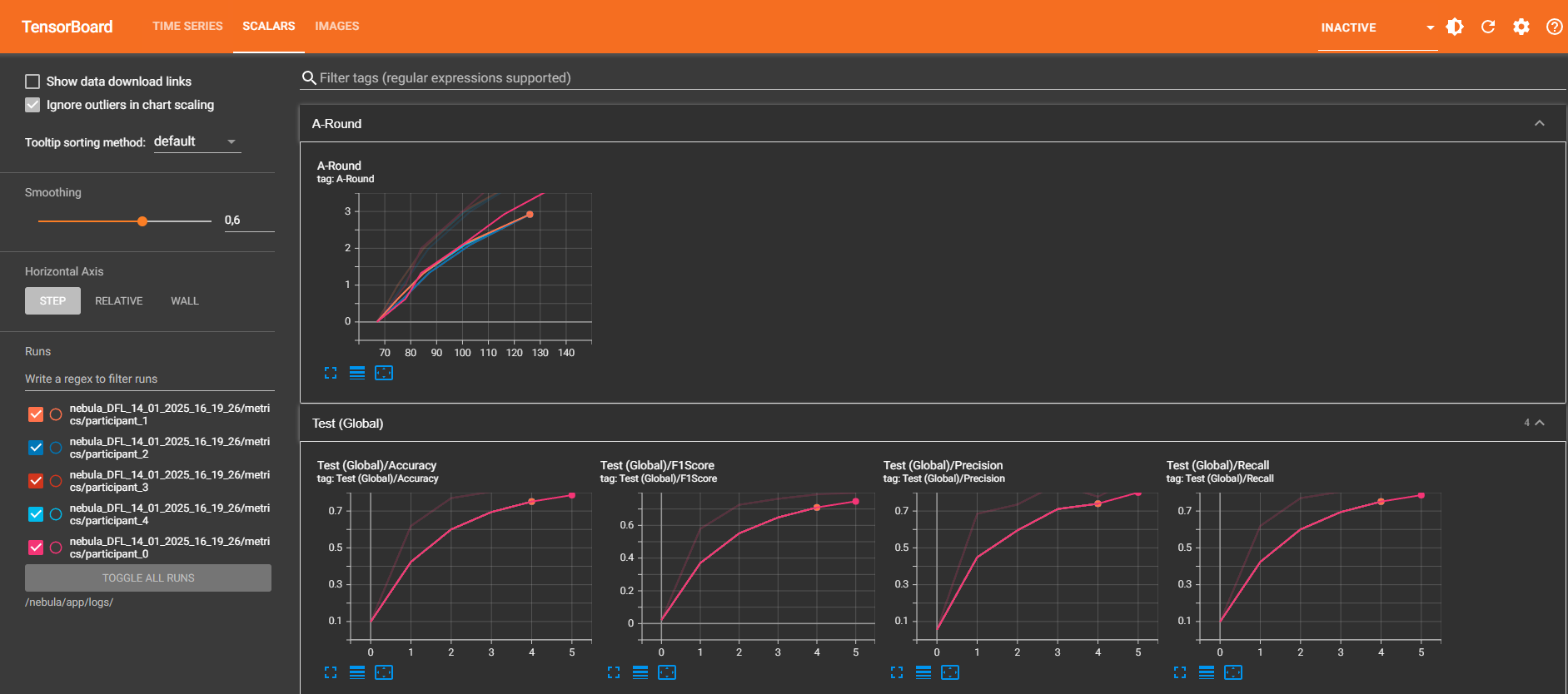Click the Smoothing slider handle
Viewport: 1568px width, 694px height.
[142, 221]
